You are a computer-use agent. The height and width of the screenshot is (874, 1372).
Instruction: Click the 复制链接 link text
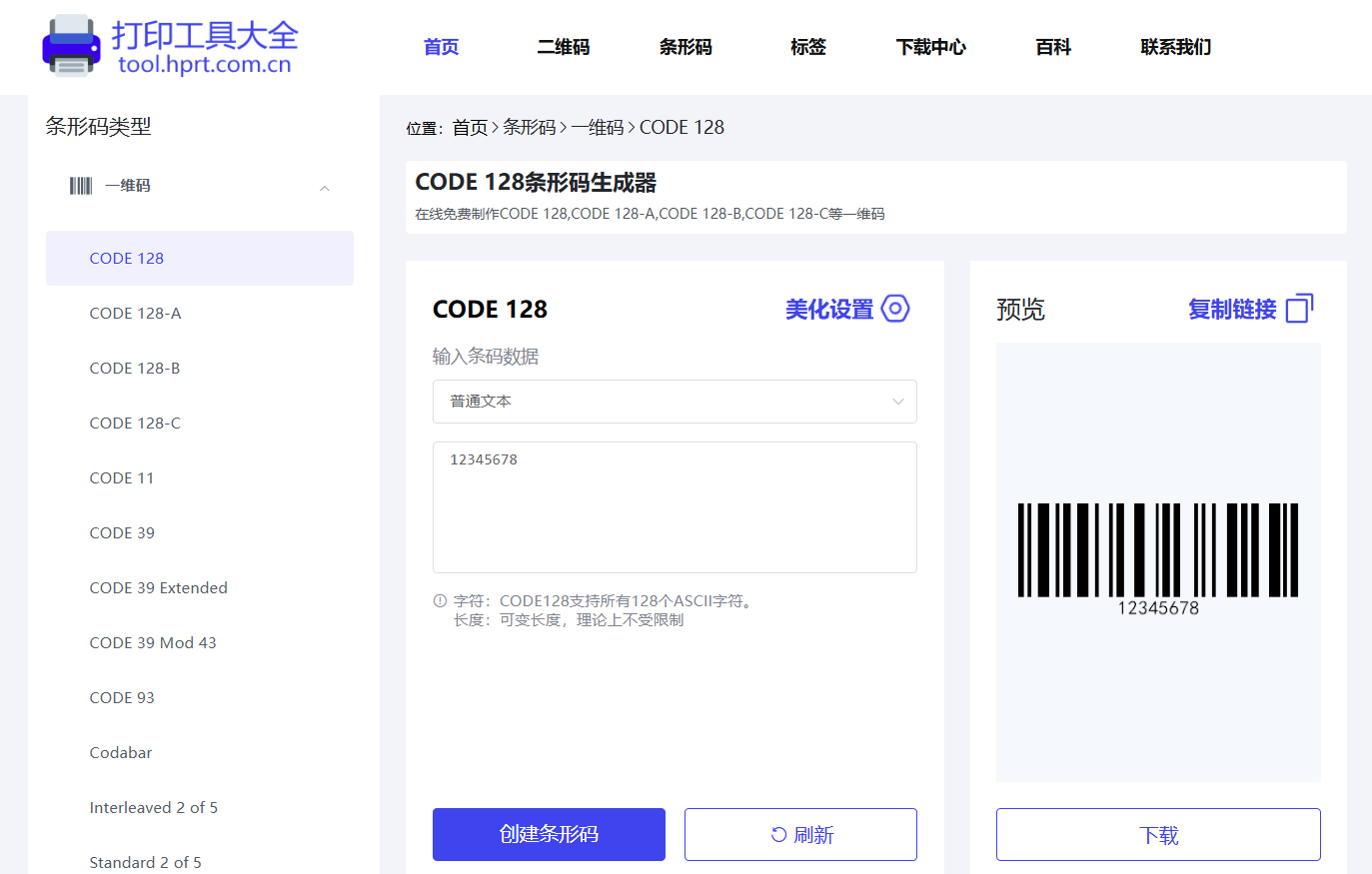click(1232, 309)
